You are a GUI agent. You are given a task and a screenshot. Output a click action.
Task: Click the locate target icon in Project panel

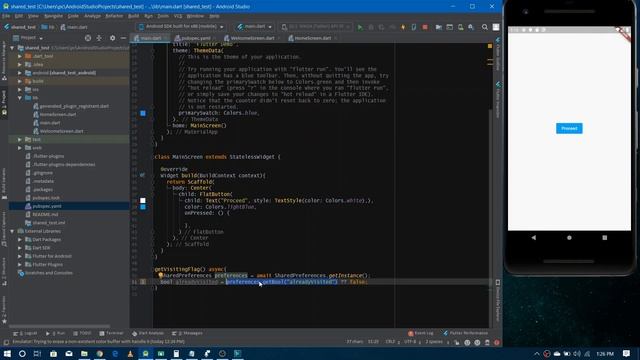[x=88, y=38]
